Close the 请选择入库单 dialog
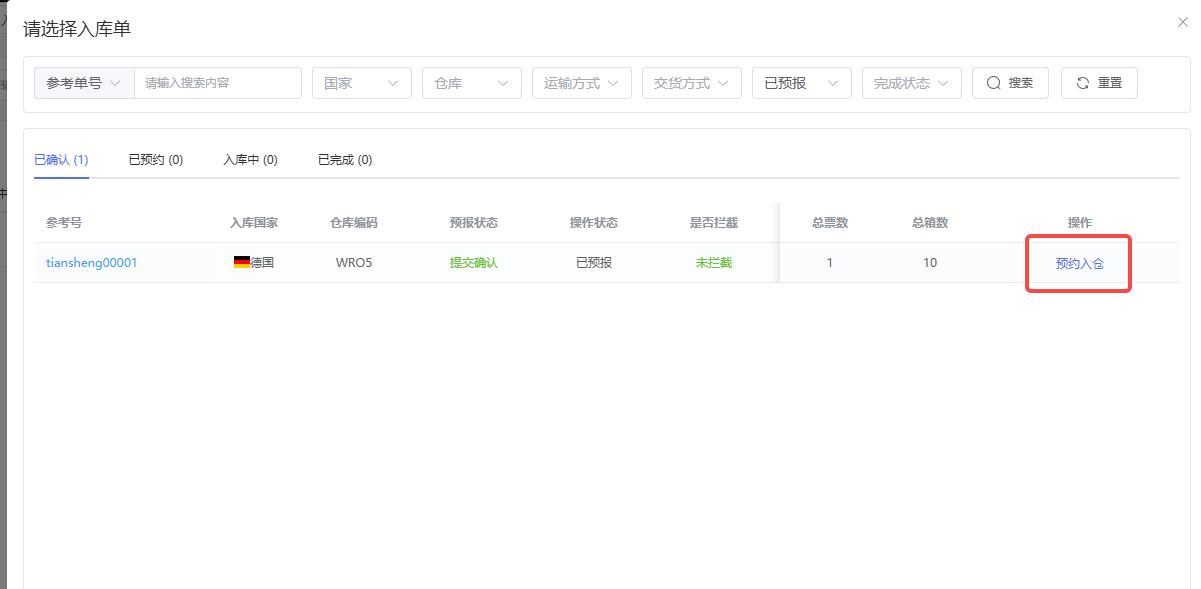The height and width of the screenshot is (589, 1201). [x=1183, y=22]
